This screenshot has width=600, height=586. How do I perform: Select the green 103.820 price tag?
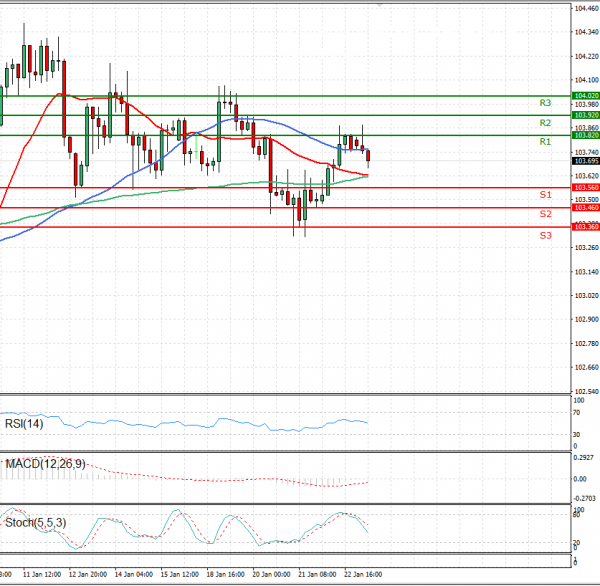coord(586,135)
